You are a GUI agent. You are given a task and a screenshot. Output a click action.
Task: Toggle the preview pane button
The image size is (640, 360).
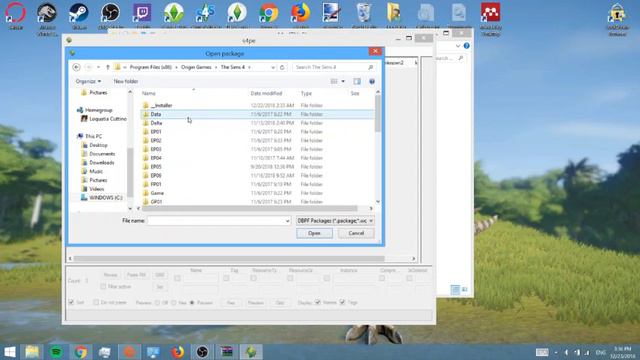click(x=357, y=81)
